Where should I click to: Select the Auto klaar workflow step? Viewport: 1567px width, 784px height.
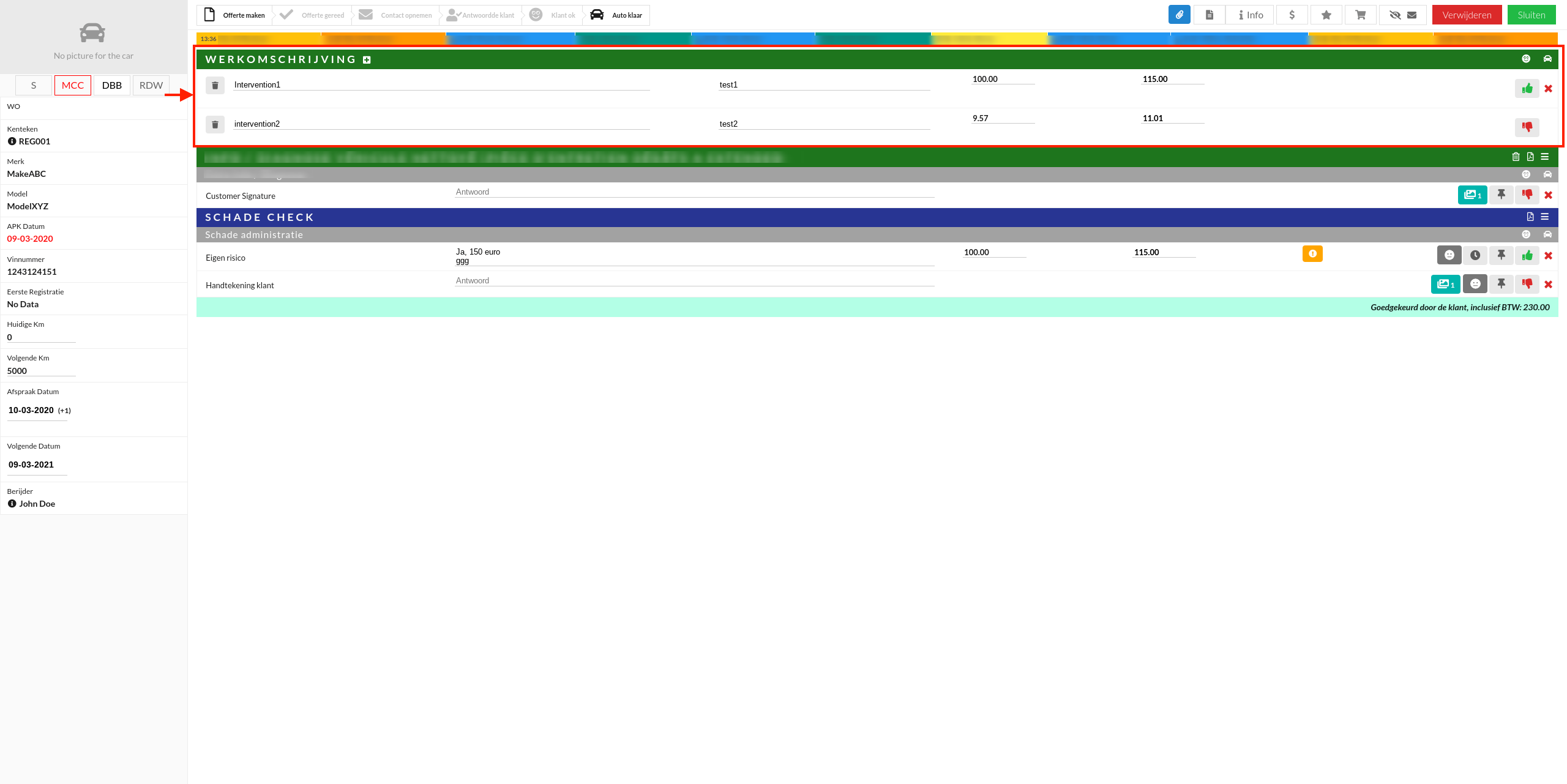click(616, 15)
